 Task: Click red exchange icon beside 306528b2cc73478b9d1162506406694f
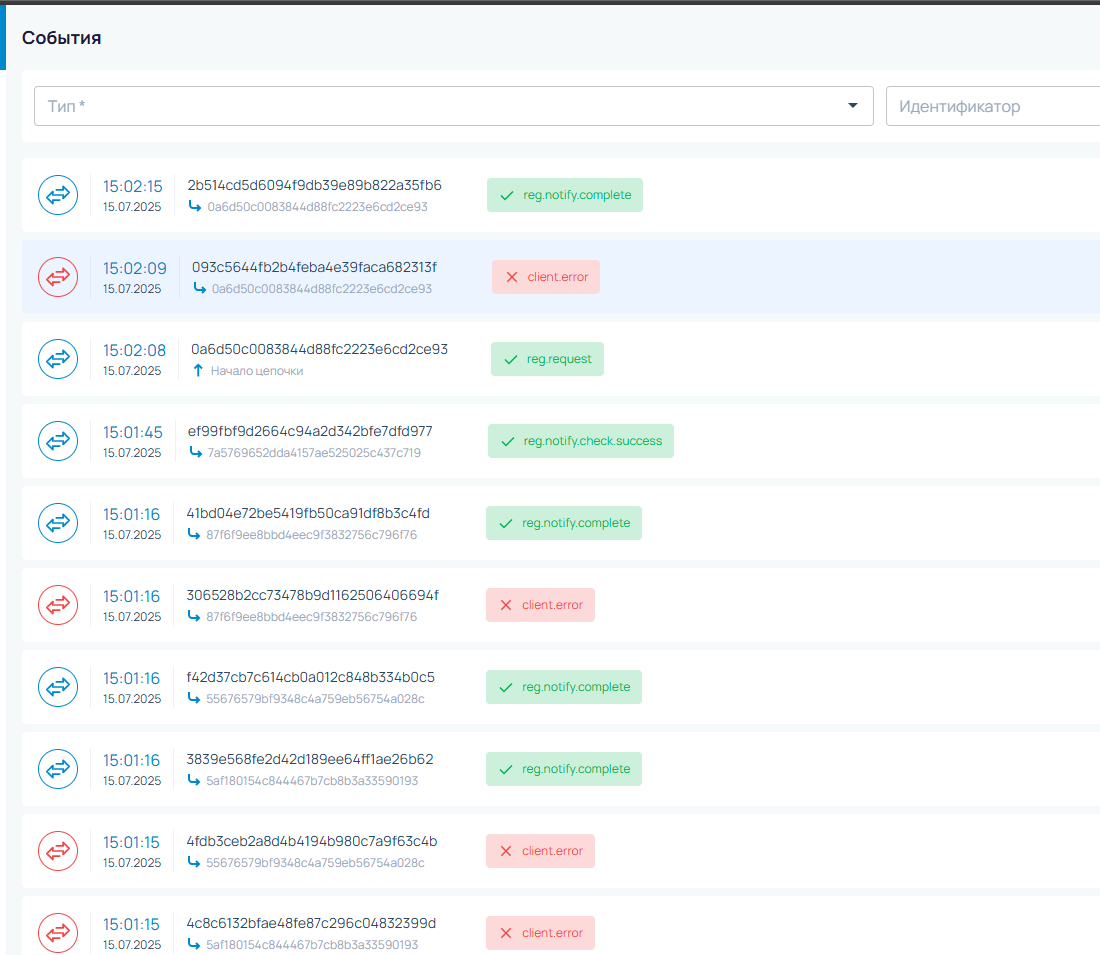58,605
